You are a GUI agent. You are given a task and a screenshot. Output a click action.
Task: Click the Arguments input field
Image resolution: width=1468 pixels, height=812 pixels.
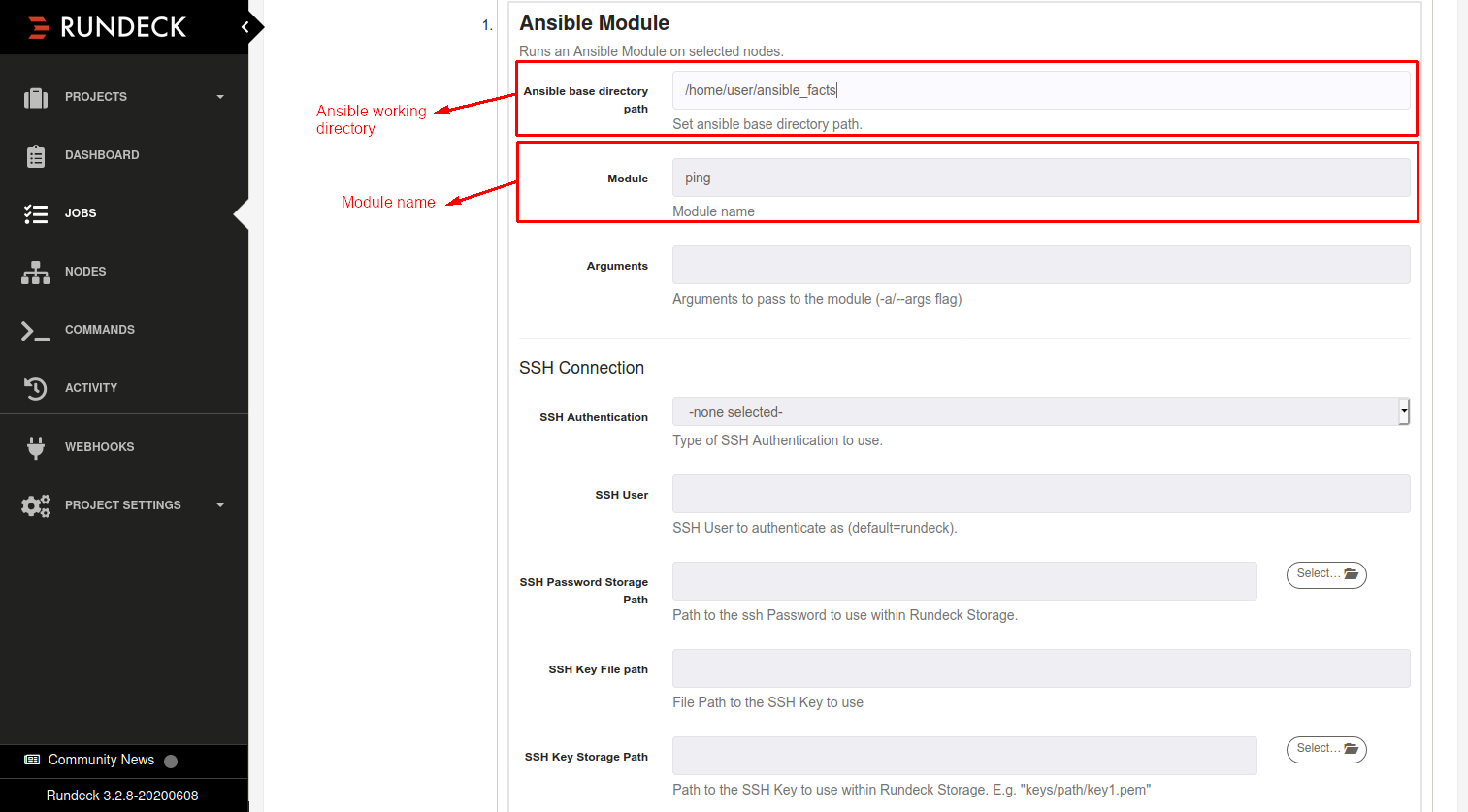coord(1041,265)
